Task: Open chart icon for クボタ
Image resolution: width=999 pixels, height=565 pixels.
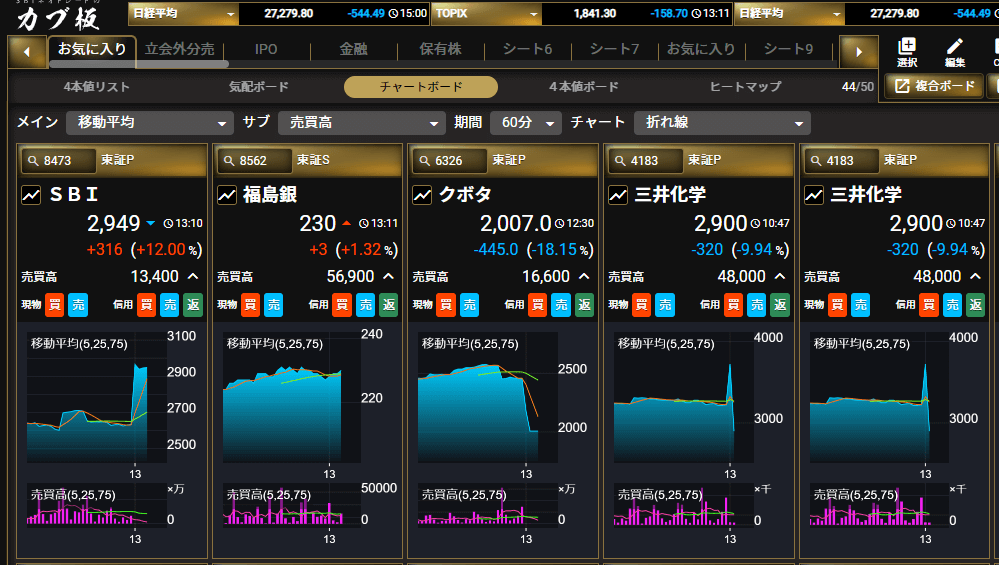Action: [422, 195]
